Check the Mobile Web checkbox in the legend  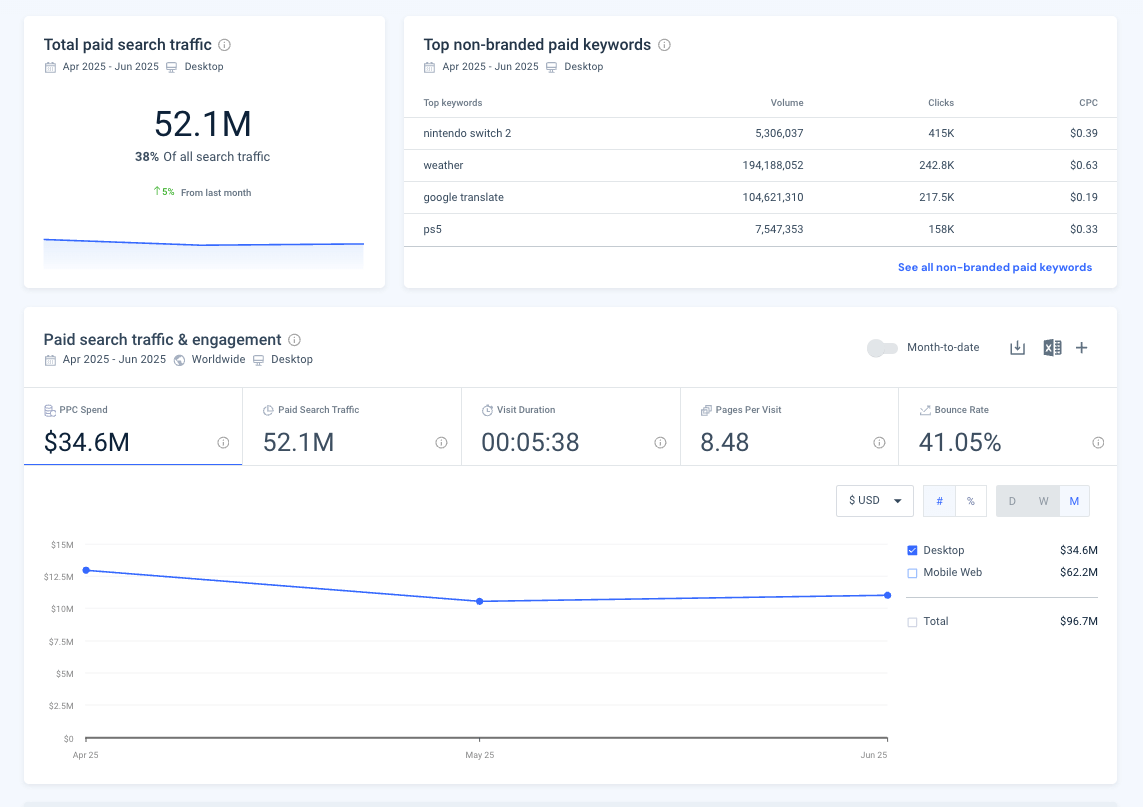click(x=912, y=573)
